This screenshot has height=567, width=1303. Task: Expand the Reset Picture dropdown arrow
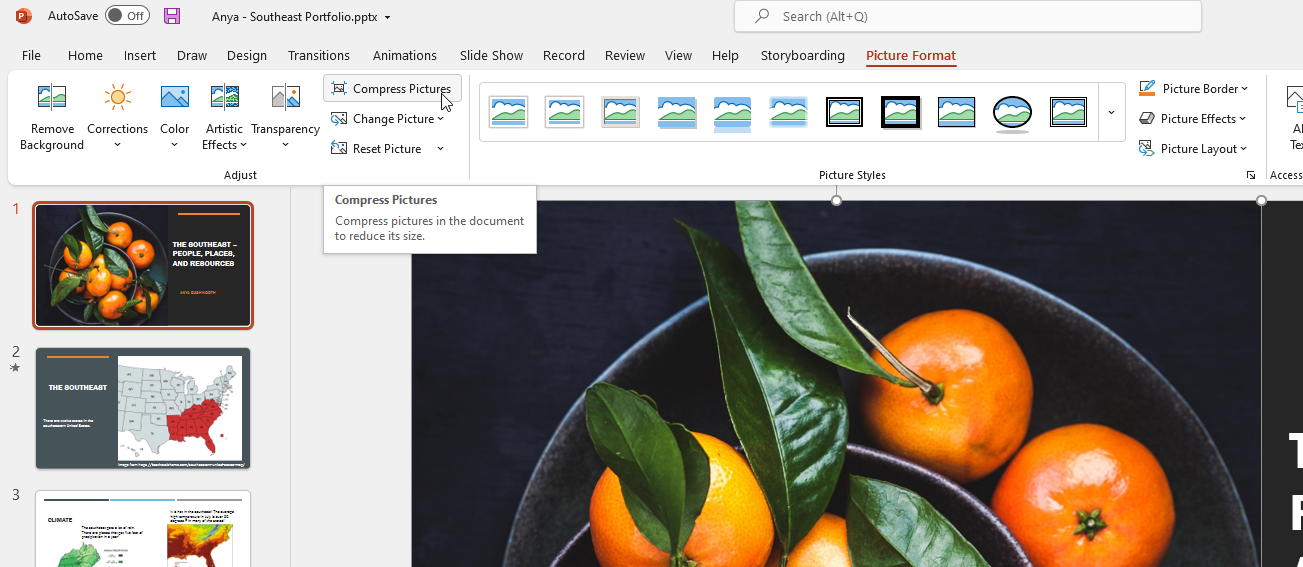(440, 149)
